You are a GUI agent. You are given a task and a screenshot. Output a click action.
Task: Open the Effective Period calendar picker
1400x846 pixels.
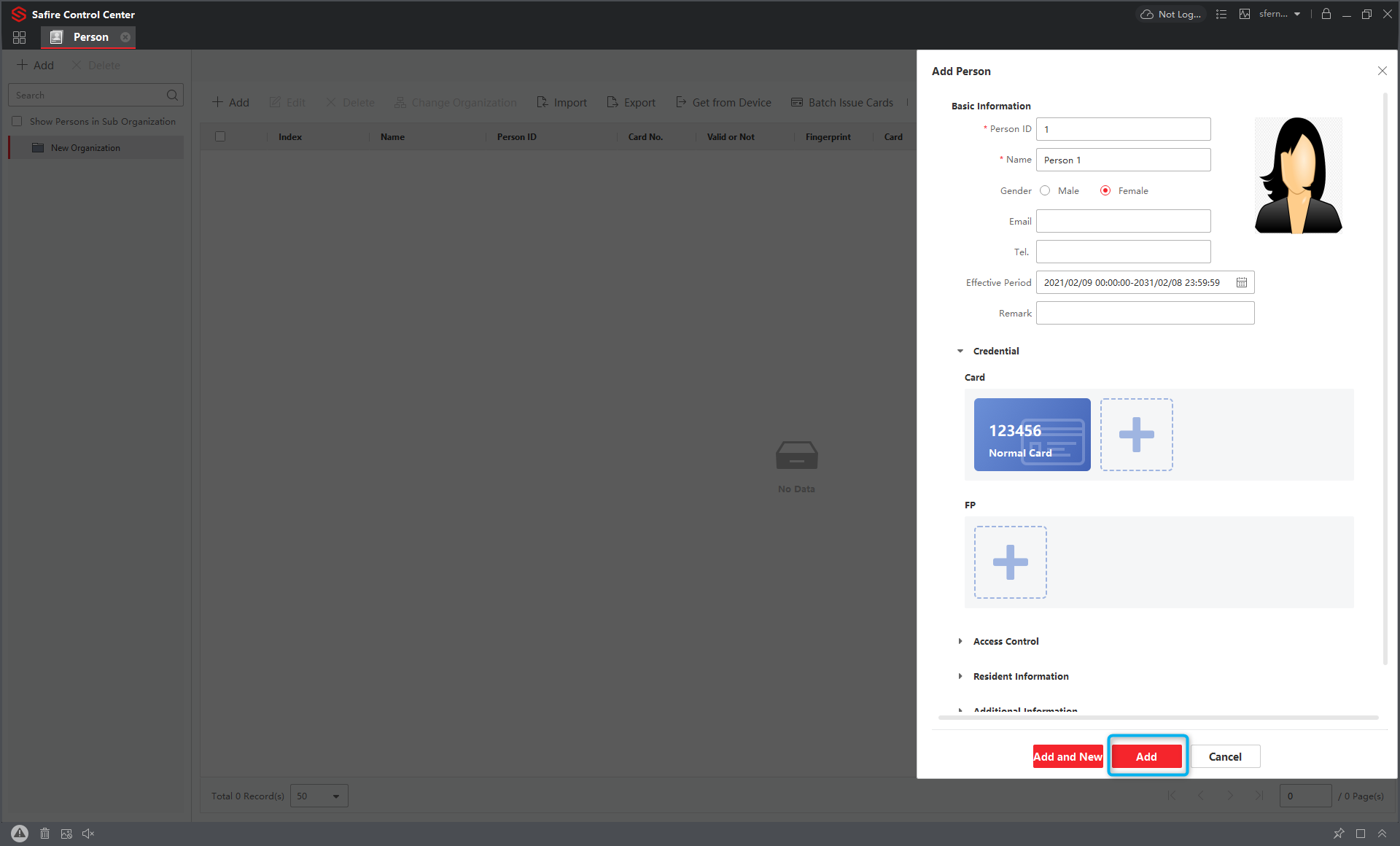tap(1242, 282)
